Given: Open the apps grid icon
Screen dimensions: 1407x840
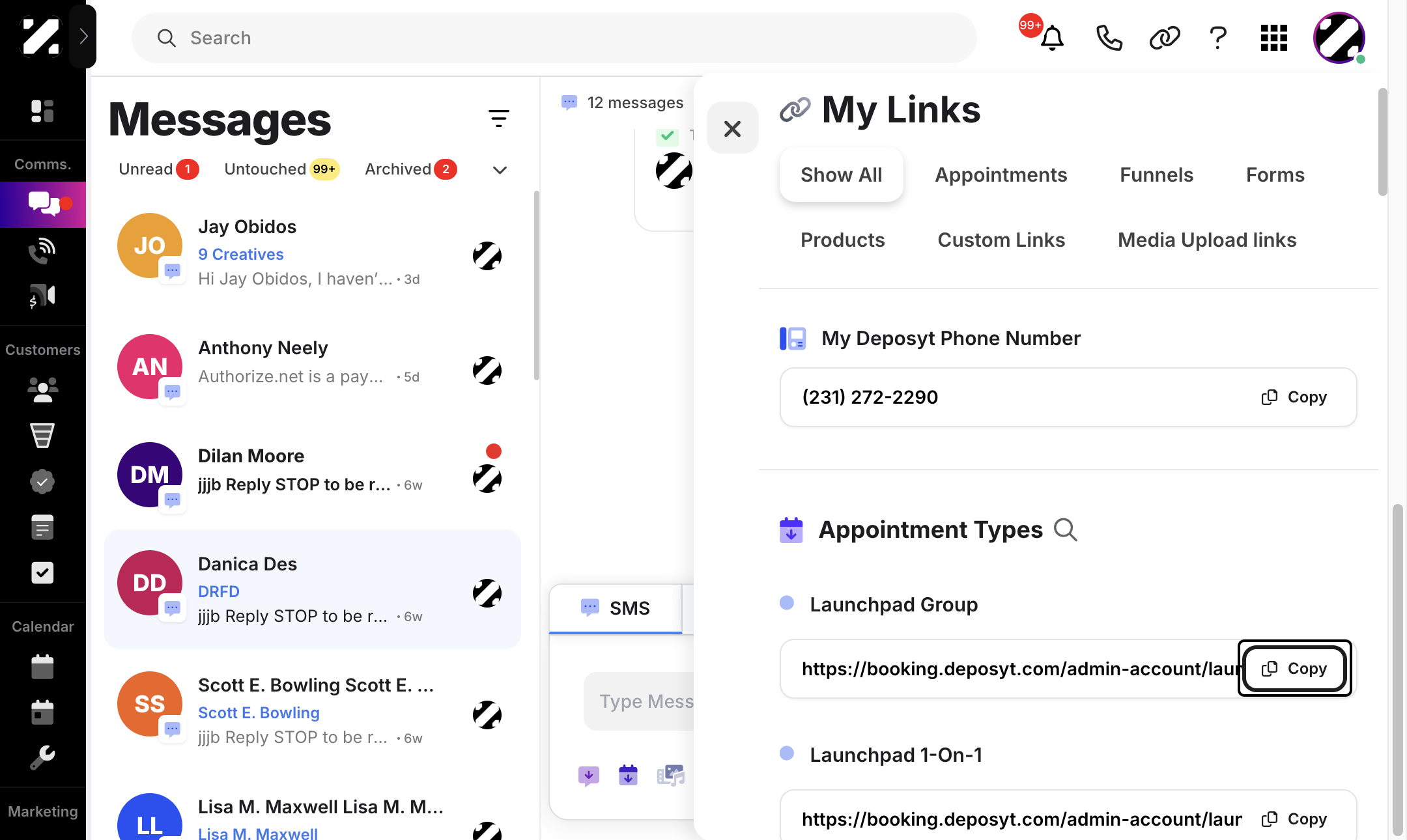Looking at the screenshot, I should click(1273, 38).
